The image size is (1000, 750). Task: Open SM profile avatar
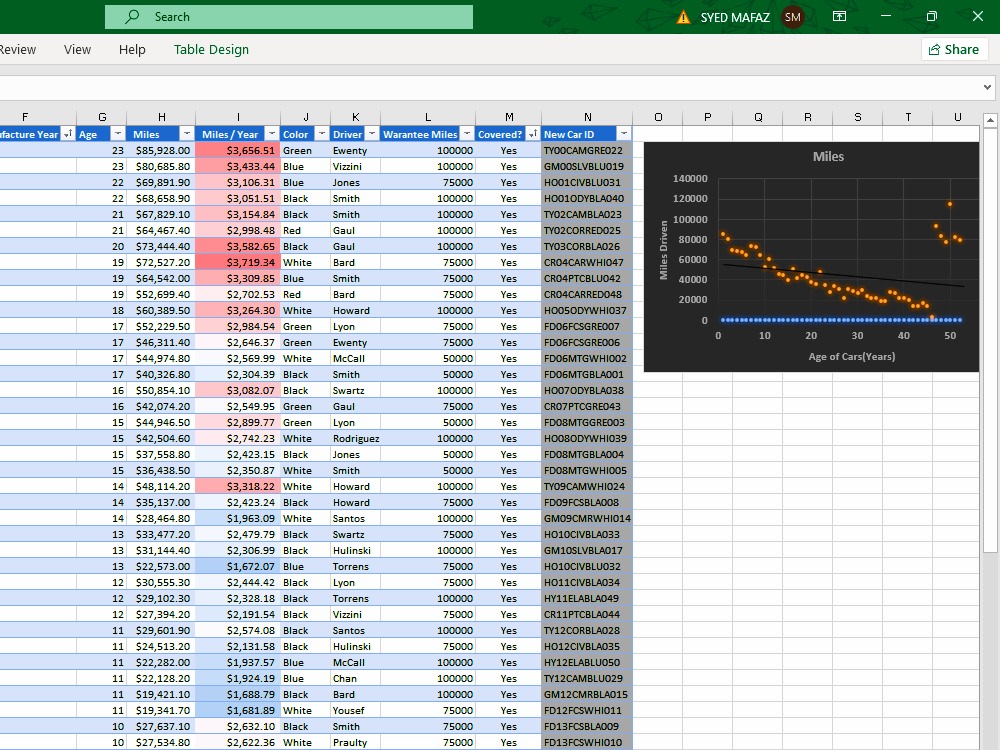pyautogui.click(x=793, y=17)
